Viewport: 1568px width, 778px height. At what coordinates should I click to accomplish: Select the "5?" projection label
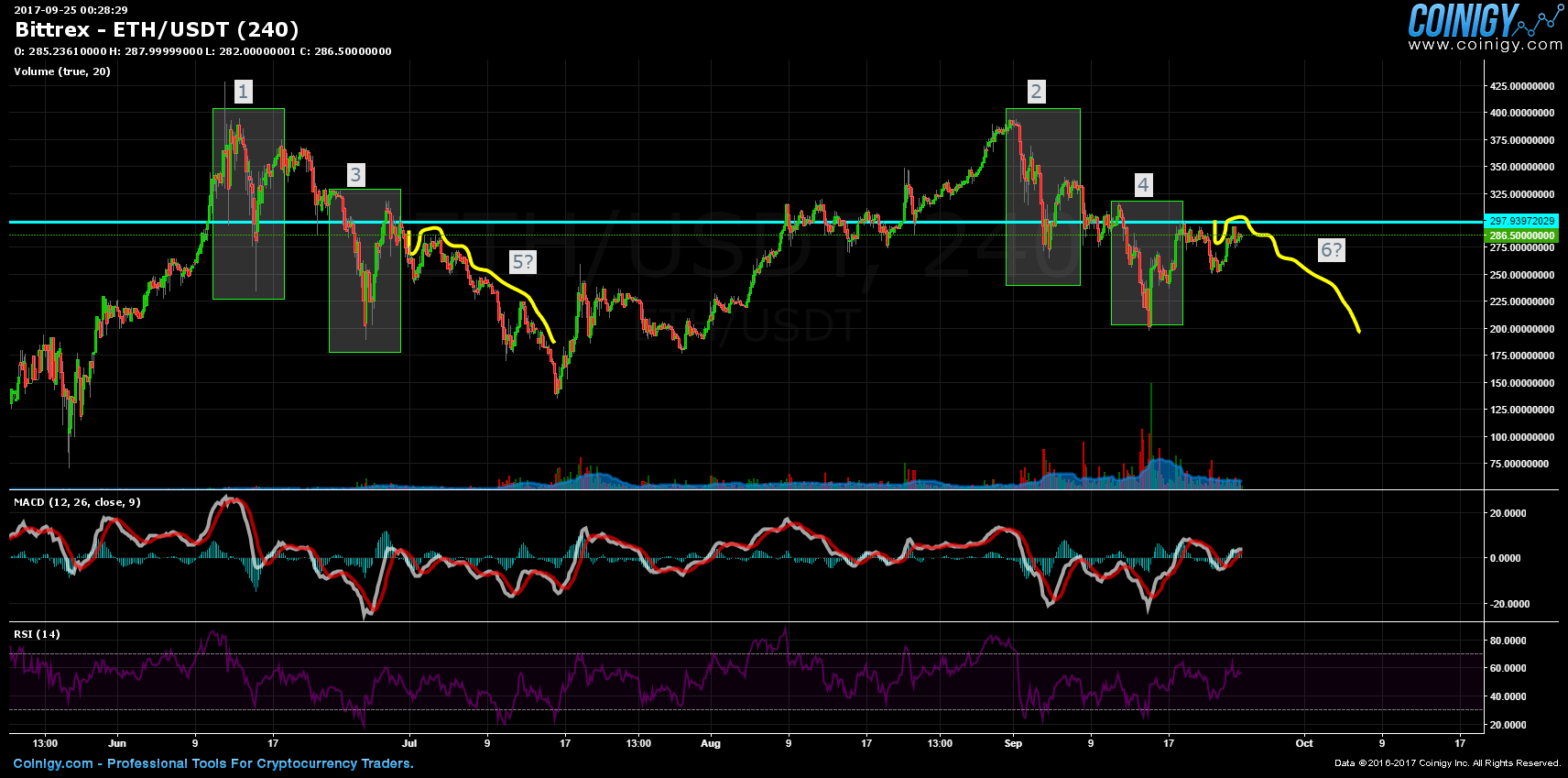522,262
